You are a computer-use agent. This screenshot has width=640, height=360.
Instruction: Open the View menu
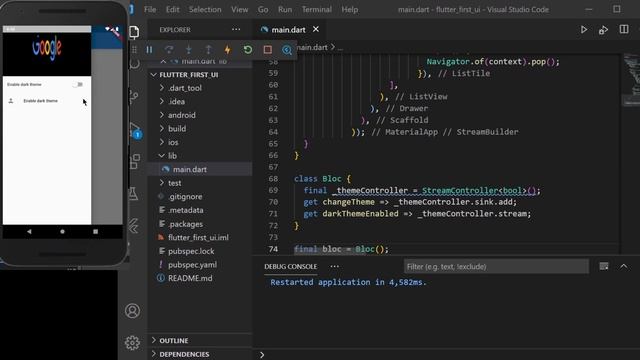[240, 9]
